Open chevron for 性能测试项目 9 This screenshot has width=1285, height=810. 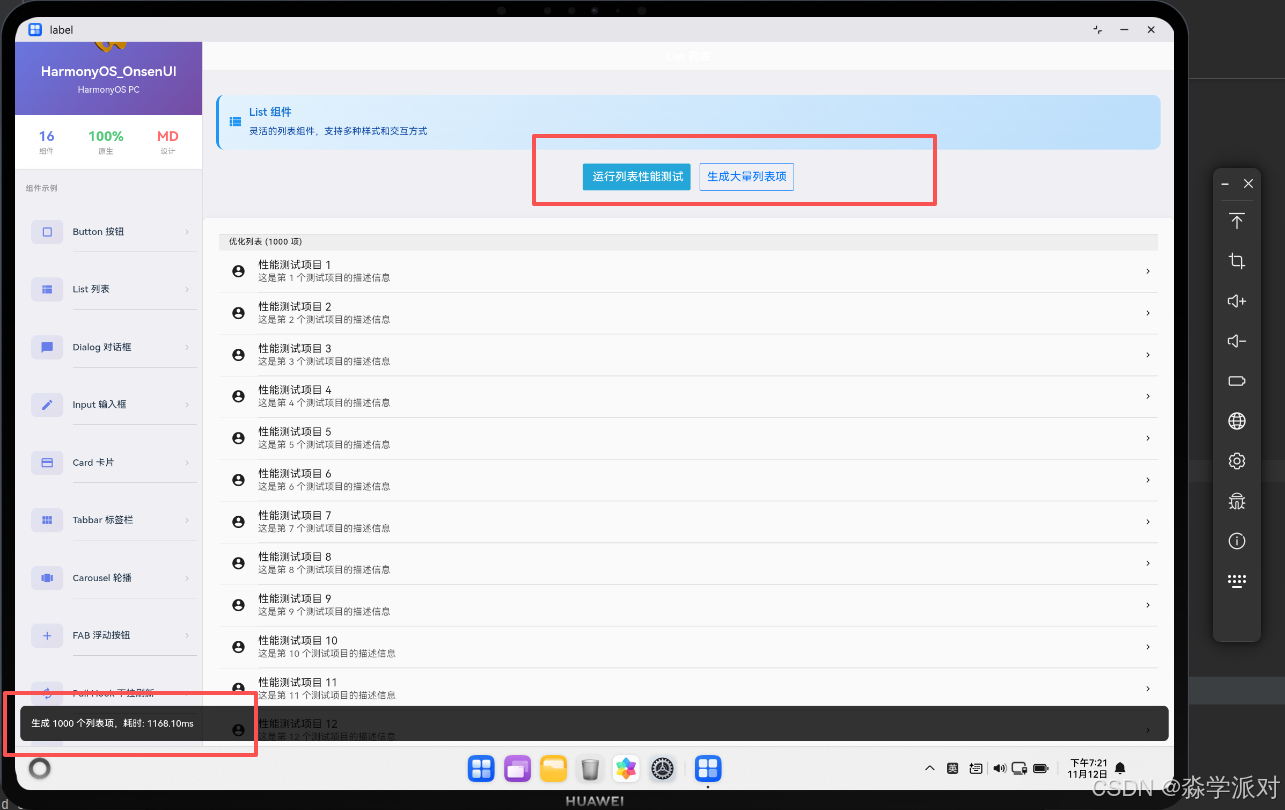(x=1147, y=605)
